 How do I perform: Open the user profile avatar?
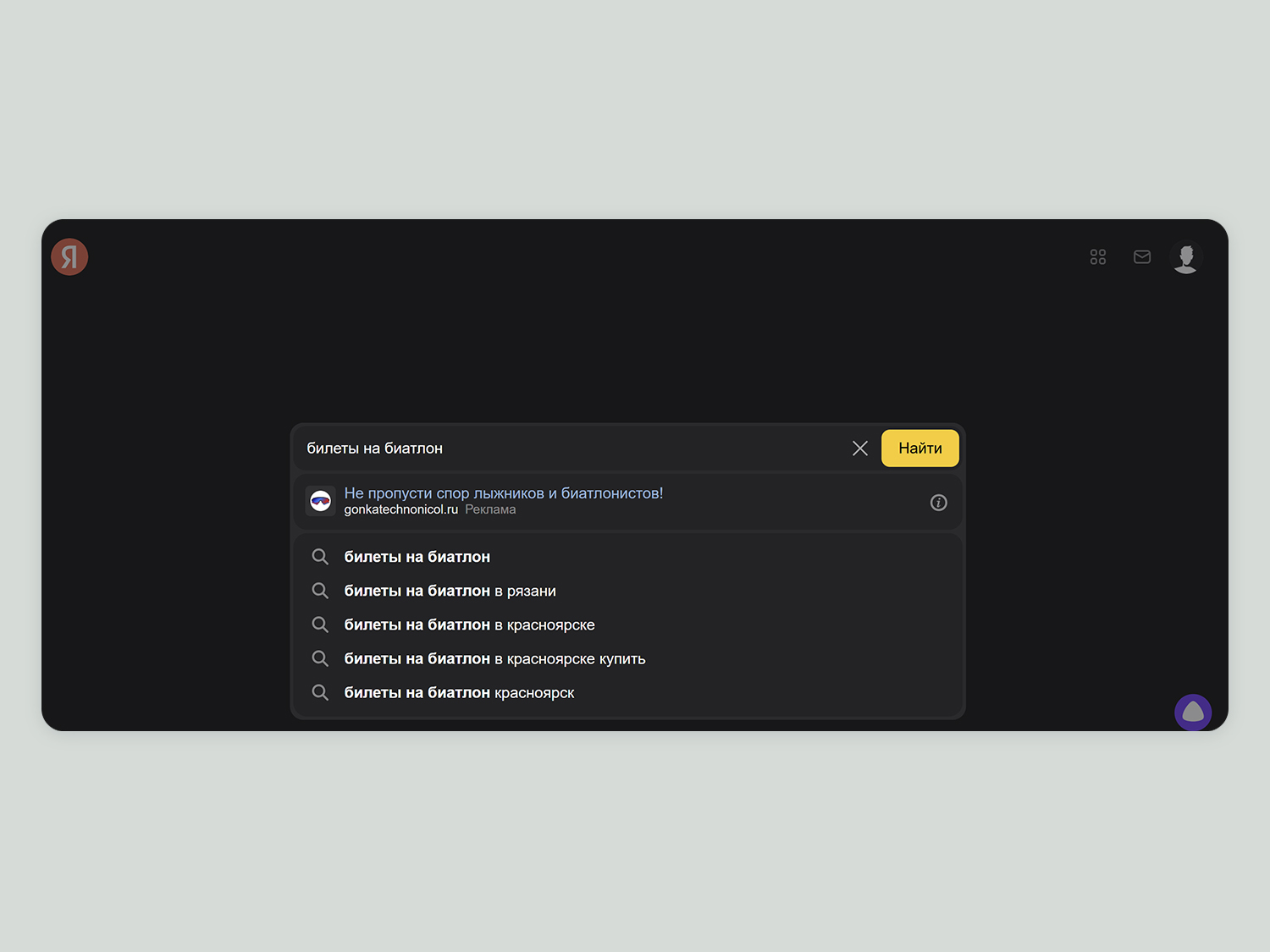[x=1186, y=257]
